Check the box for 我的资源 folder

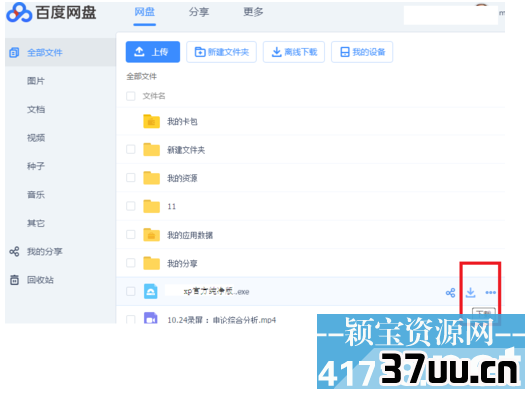tap(131, 178)
